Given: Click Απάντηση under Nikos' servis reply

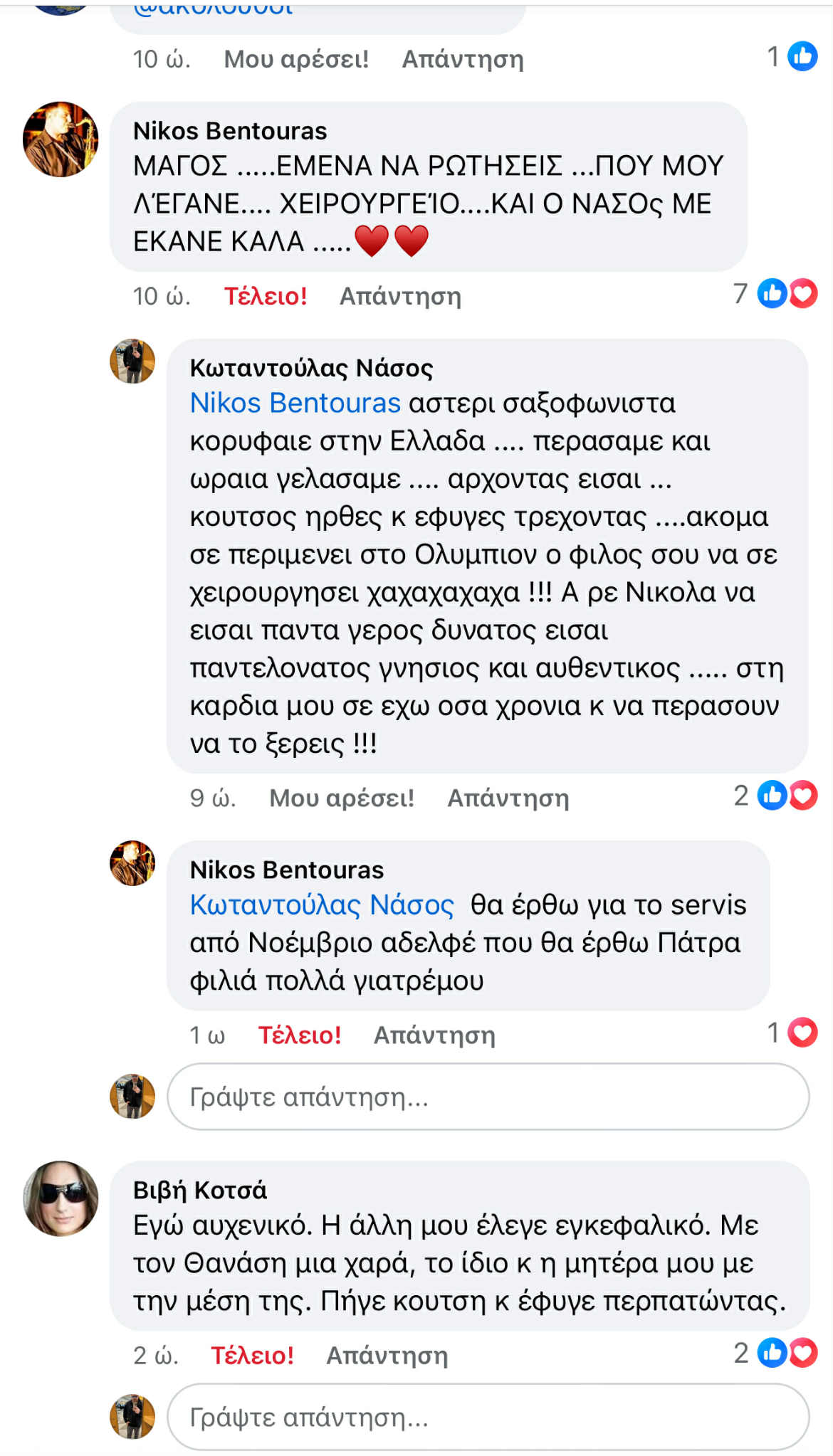Looking at the screenshot, I should [434, 1035].
